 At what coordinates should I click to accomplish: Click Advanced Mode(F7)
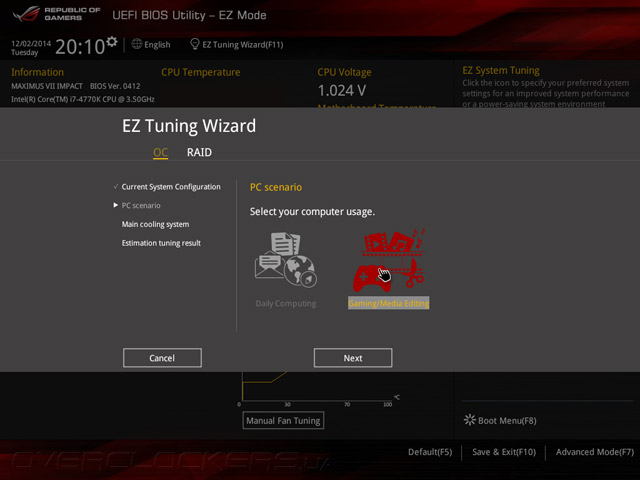coord(595,452)
